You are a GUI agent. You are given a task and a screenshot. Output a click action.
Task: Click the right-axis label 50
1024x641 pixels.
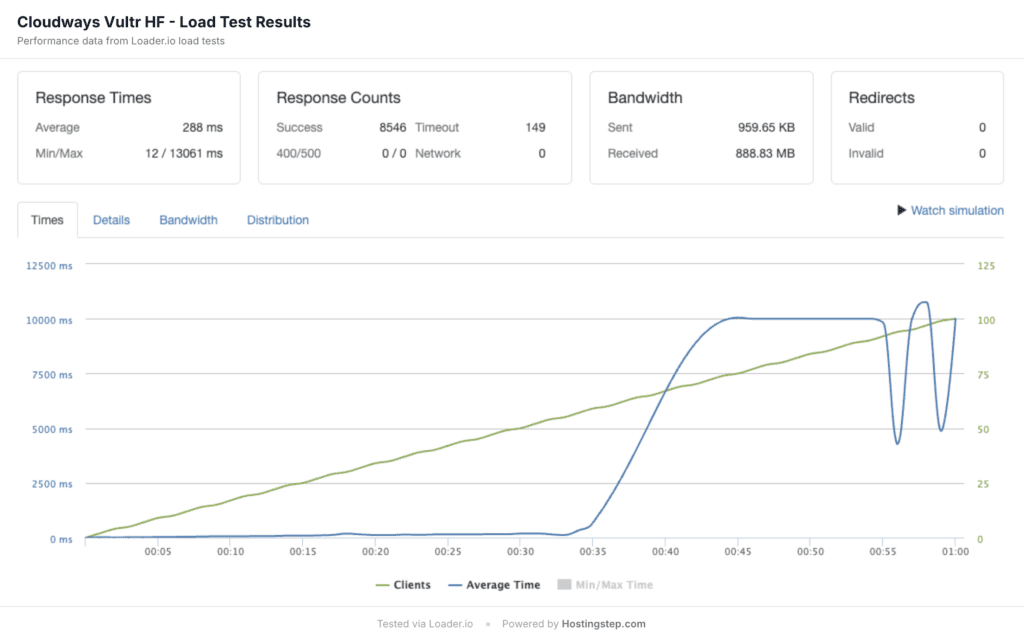983,430
